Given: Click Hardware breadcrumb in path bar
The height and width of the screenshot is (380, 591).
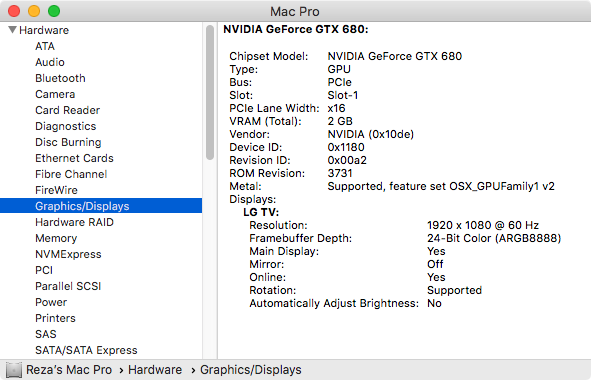Looking at the screenshot, I should pyautogui.click(x=155, y=370).
